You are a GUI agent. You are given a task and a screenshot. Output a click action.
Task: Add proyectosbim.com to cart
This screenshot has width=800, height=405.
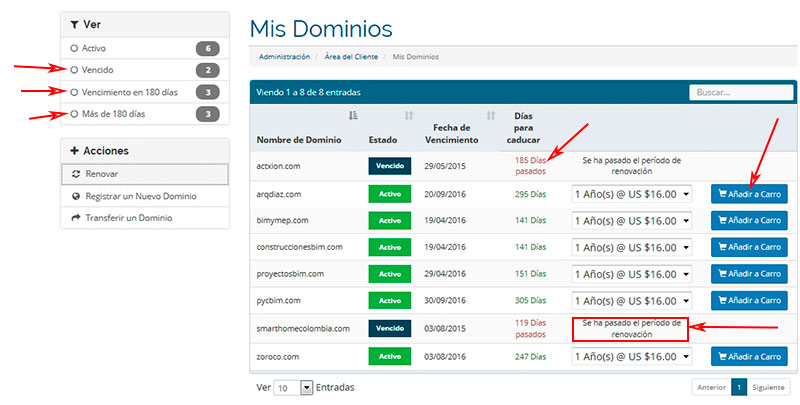coord(749,274)
